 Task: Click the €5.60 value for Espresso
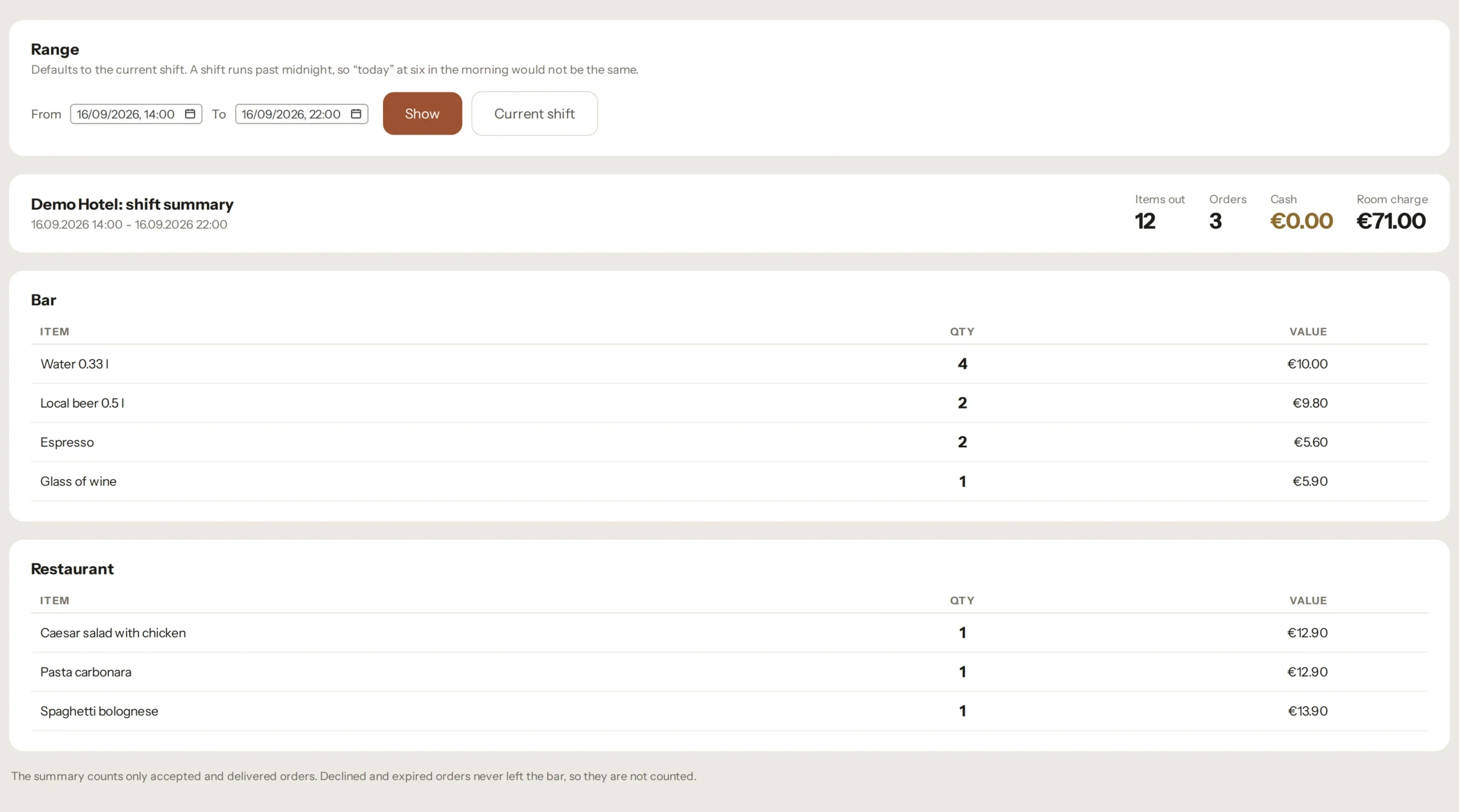click(x=1310, y=443)
